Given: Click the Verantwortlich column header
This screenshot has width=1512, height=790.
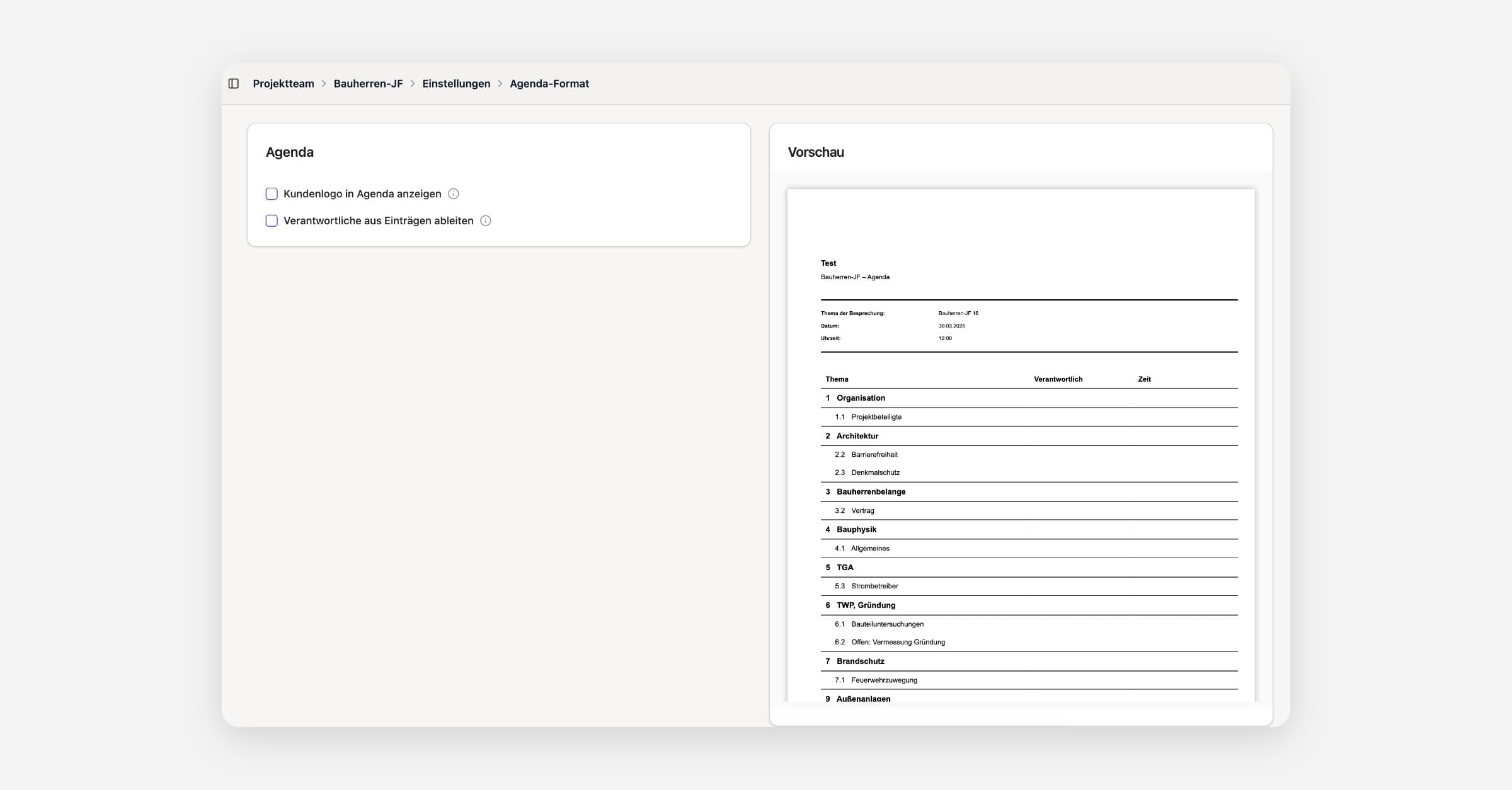Looking at the screenshot, I should [1058, 379].
